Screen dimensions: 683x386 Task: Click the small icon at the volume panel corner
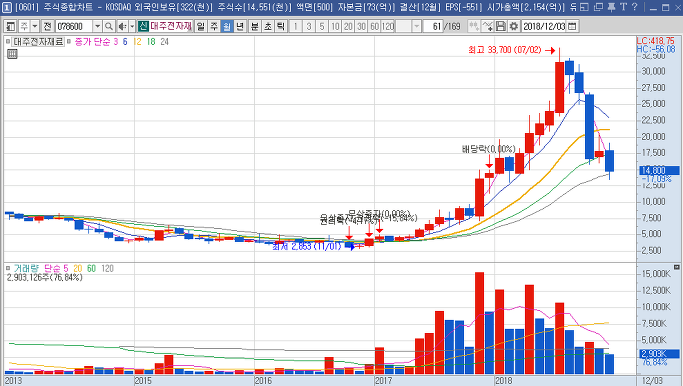click(676, 267)
